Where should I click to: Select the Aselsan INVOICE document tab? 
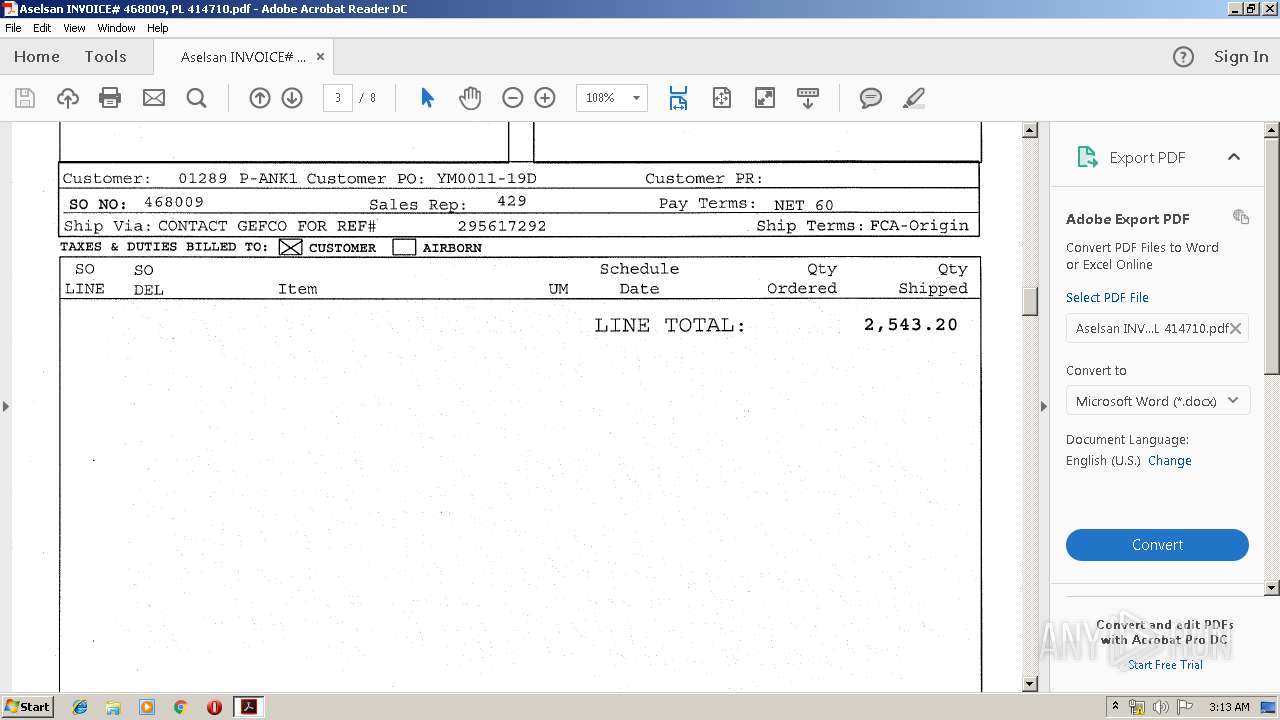point(243,57)
